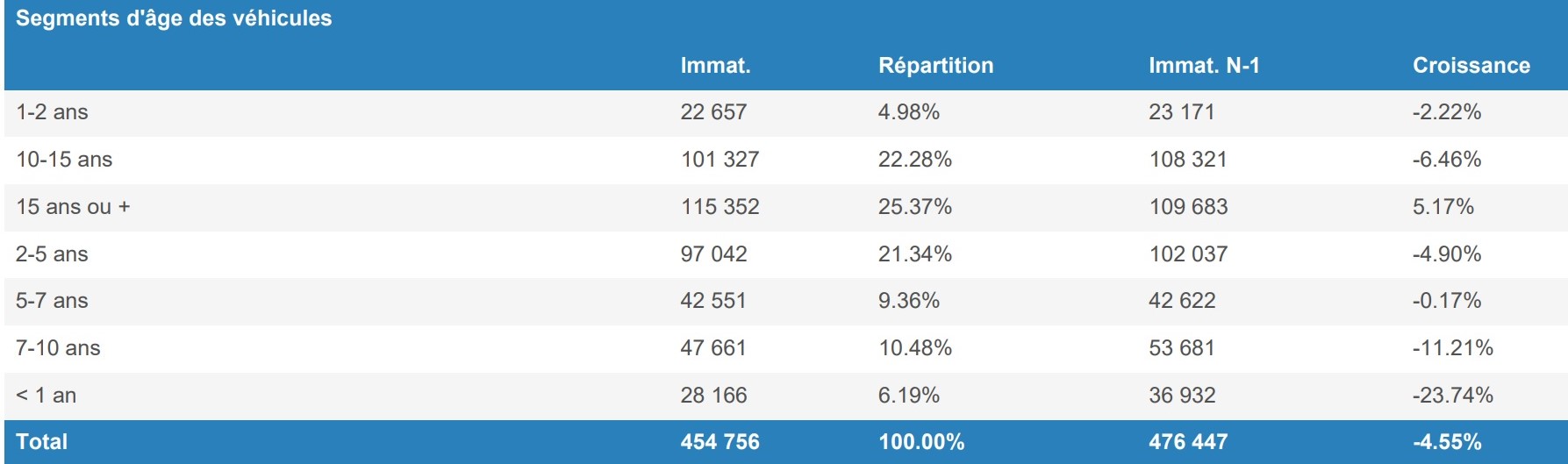Select the table title Segments d'âge des véhicules
This screenshot has height=464, width=1568.
pyautogui.click(x=174, y=18)
